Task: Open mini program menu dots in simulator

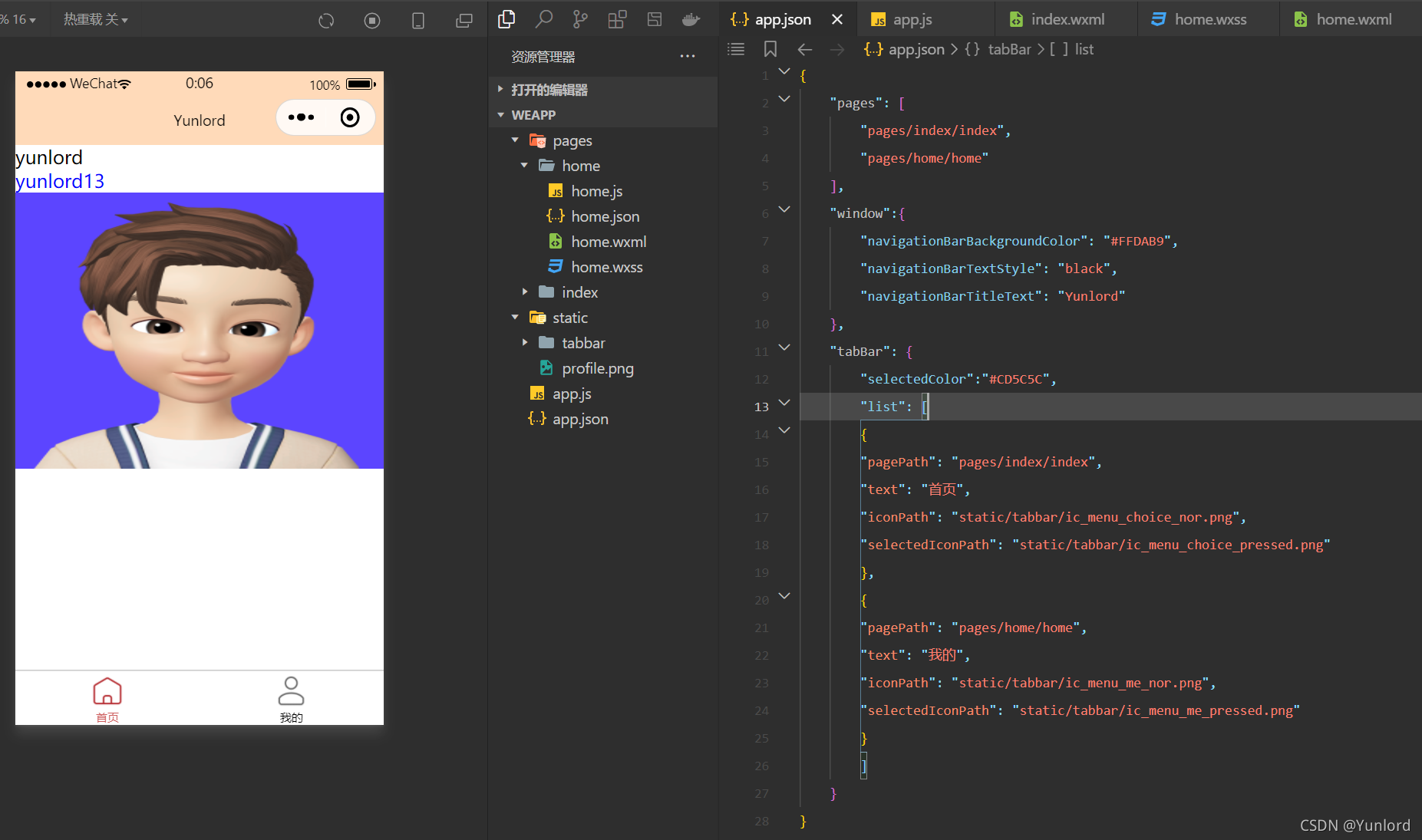Action: click(x=301, y=117)
